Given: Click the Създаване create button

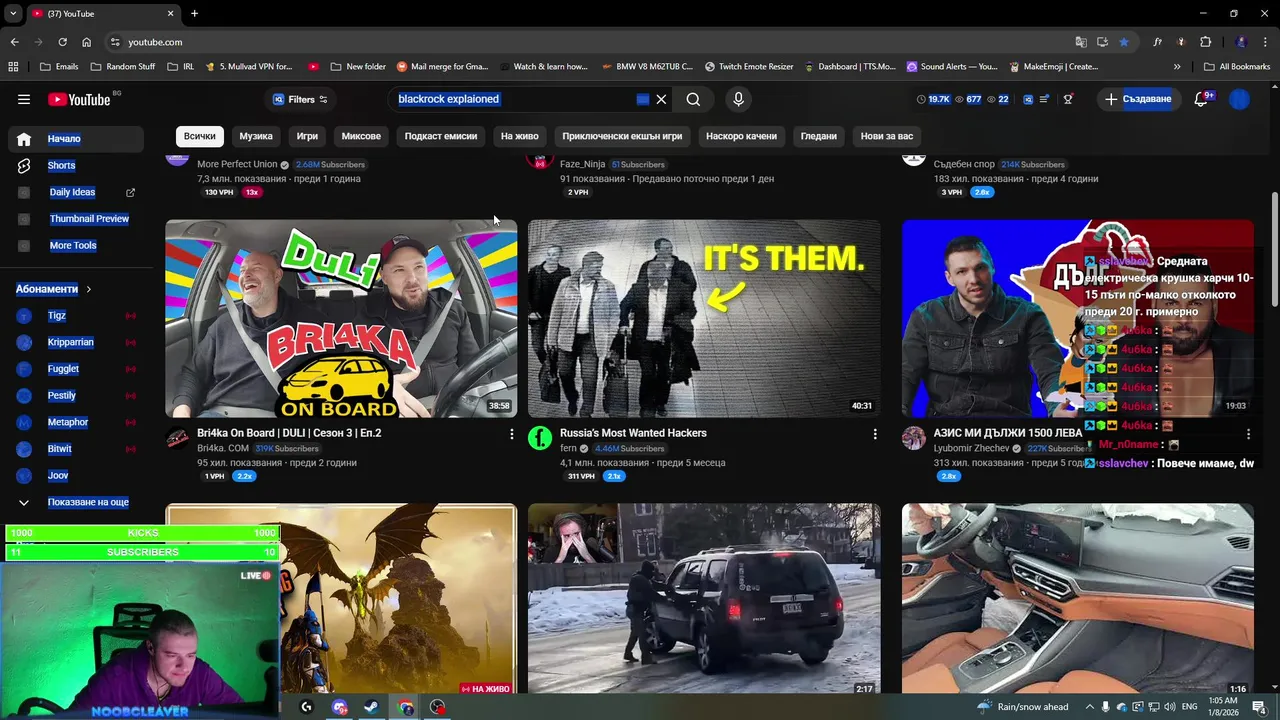Looking at the screenshot, I should click(x=1137, y=99).
